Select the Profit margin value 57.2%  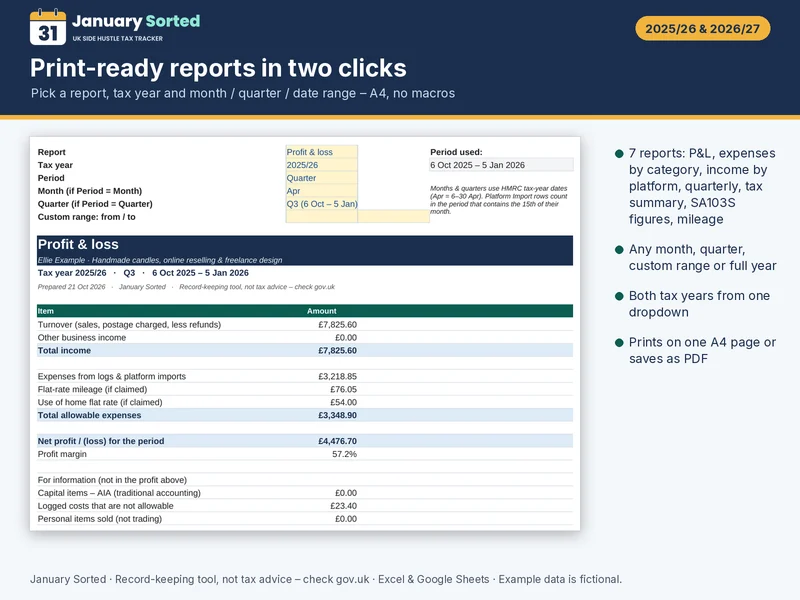click(344, 454)
